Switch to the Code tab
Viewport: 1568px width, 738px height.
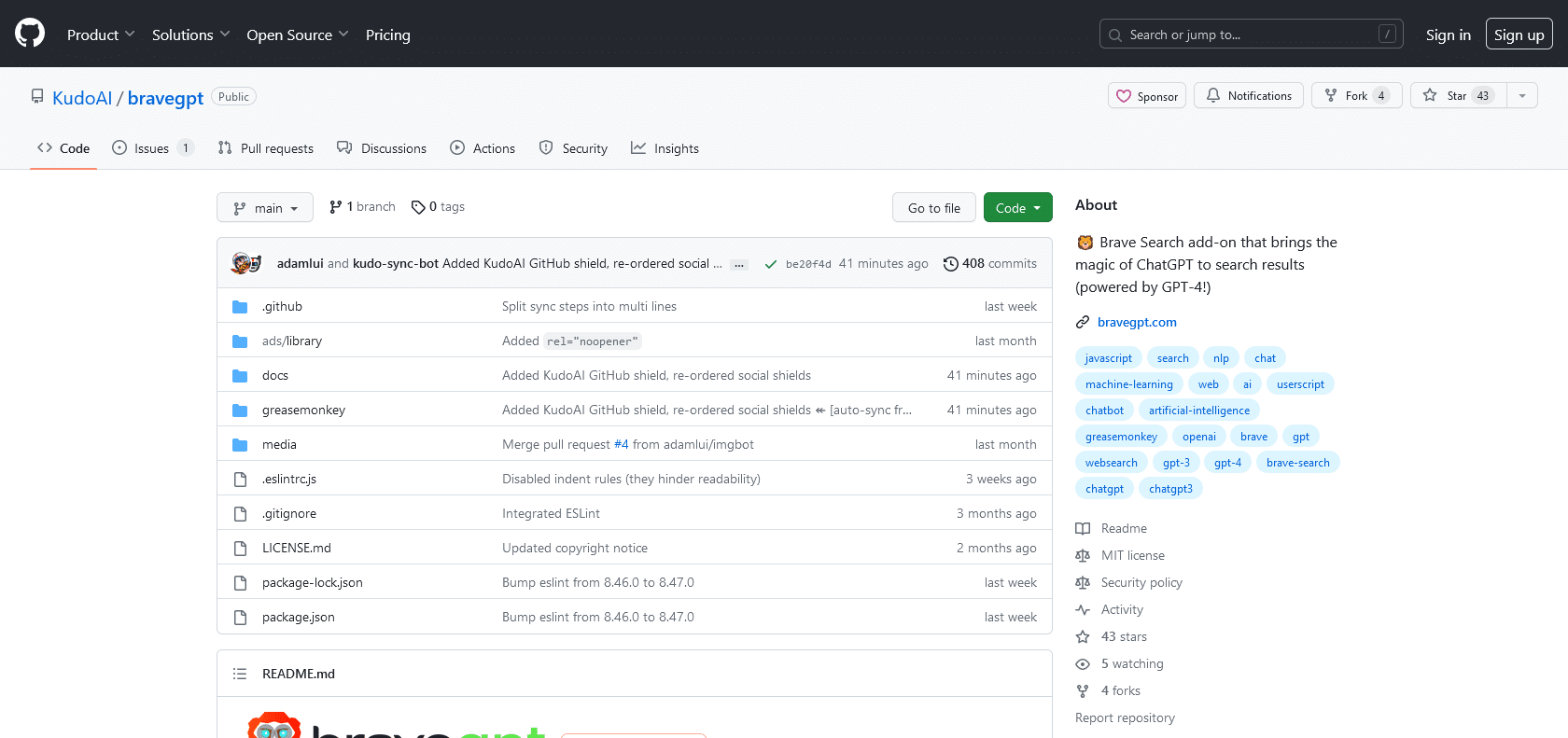63,148
